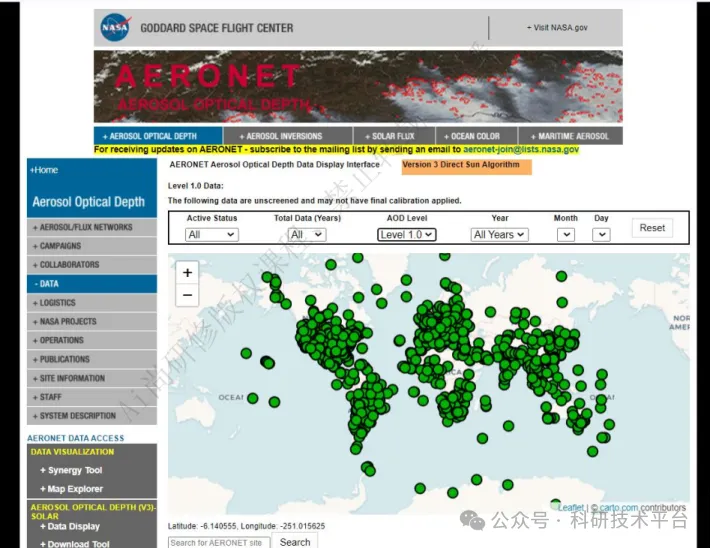
Task: Open the Month dropdown
Action: 566,234
